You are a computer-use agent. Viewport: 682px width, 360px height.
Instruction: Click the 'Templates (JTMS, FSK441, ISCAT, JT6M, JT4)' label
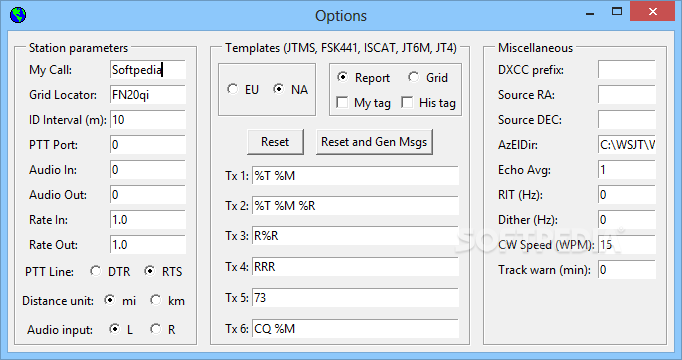point(341,48)
